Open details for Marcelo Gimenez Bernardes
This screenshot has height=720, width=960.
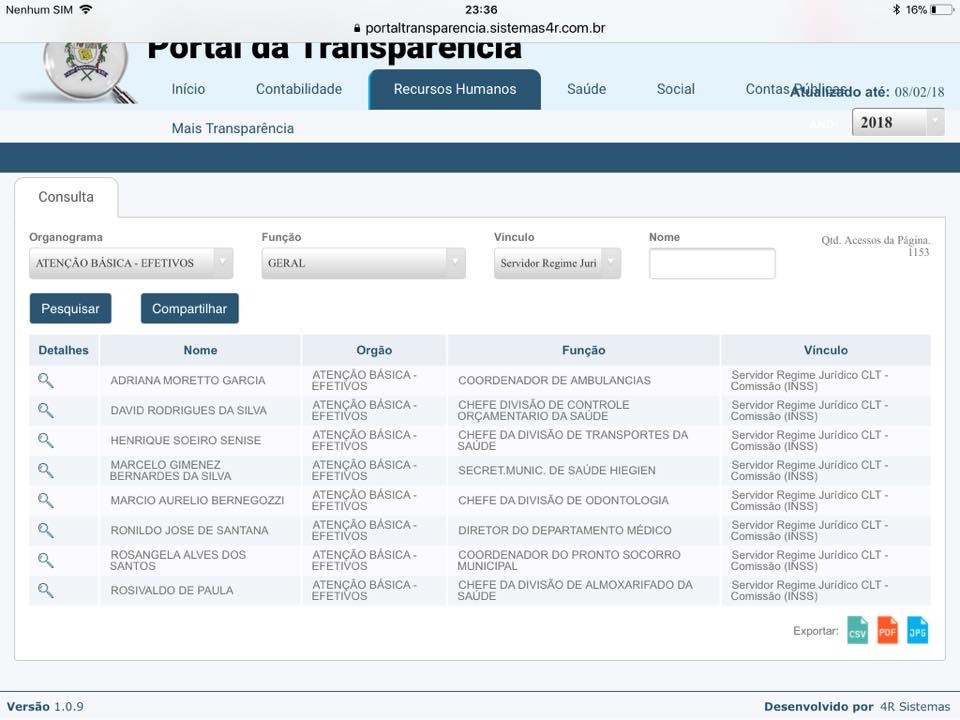(x=45, y=470)
